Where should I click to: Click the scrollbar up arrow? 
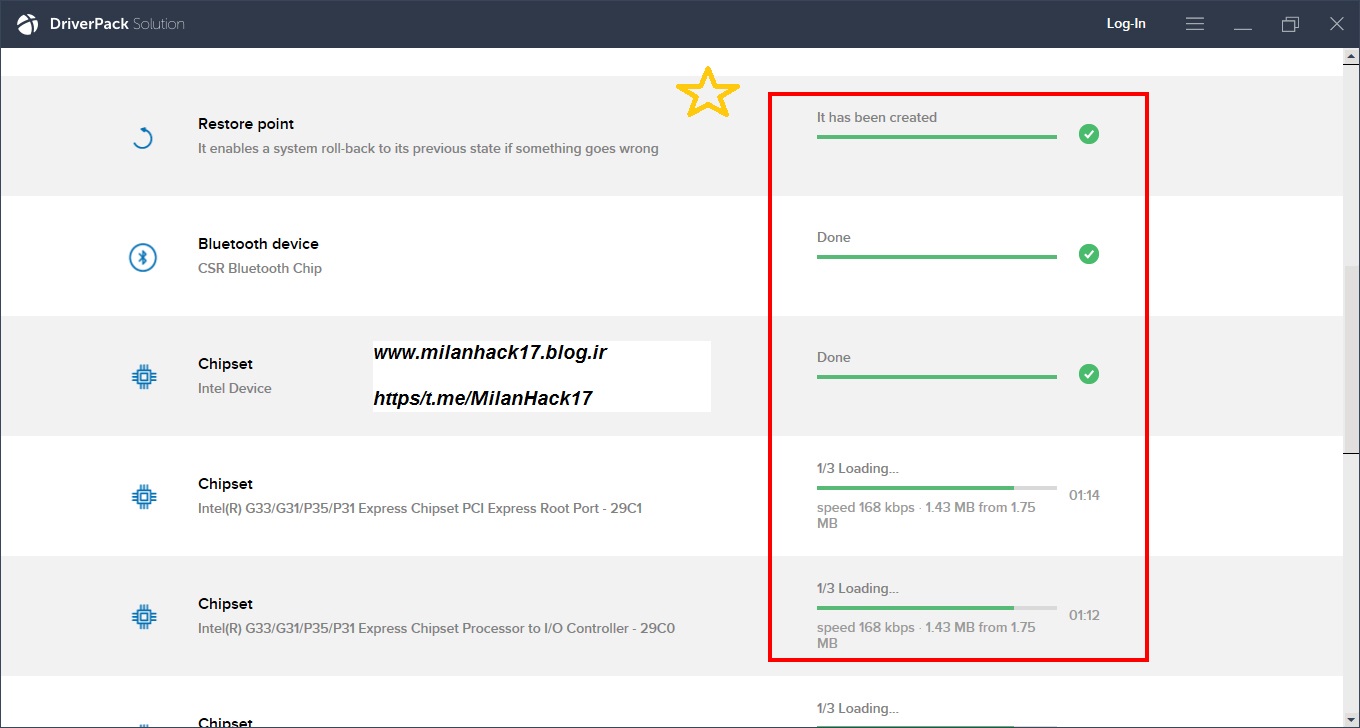click(x=1351, y=57)
